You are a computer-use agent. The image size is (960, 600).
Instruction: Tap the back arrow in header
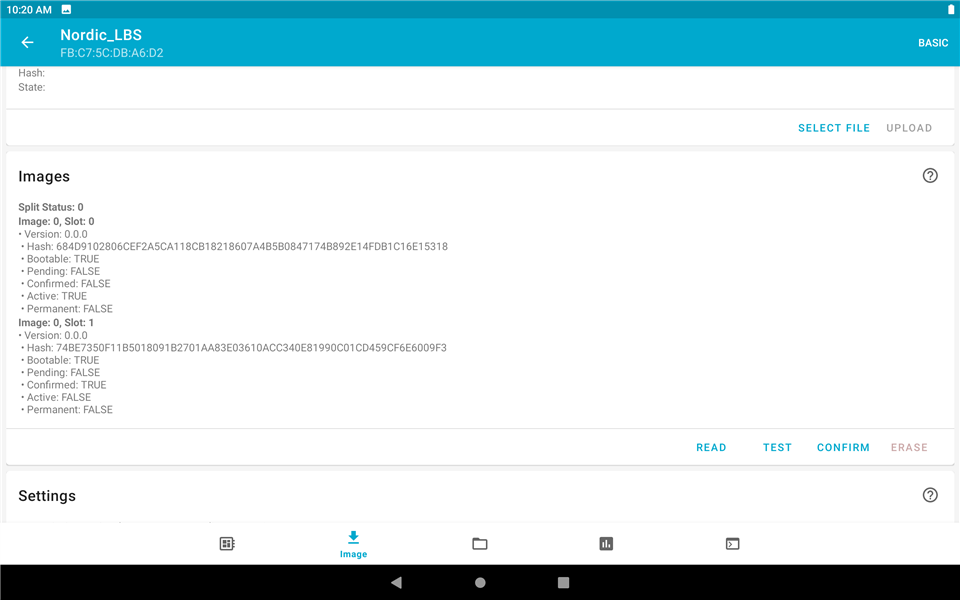(28, 42)
